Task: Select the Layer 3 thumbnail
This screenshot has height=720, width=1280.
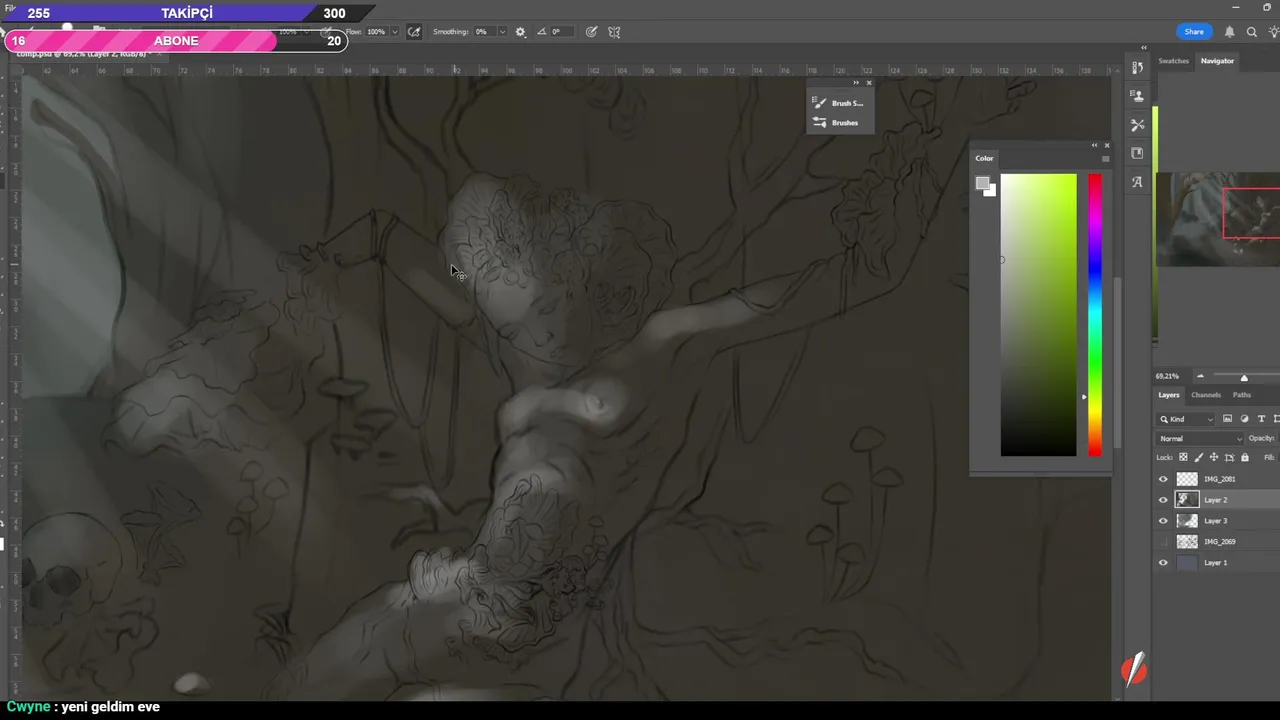Action: click(1187, 521)
